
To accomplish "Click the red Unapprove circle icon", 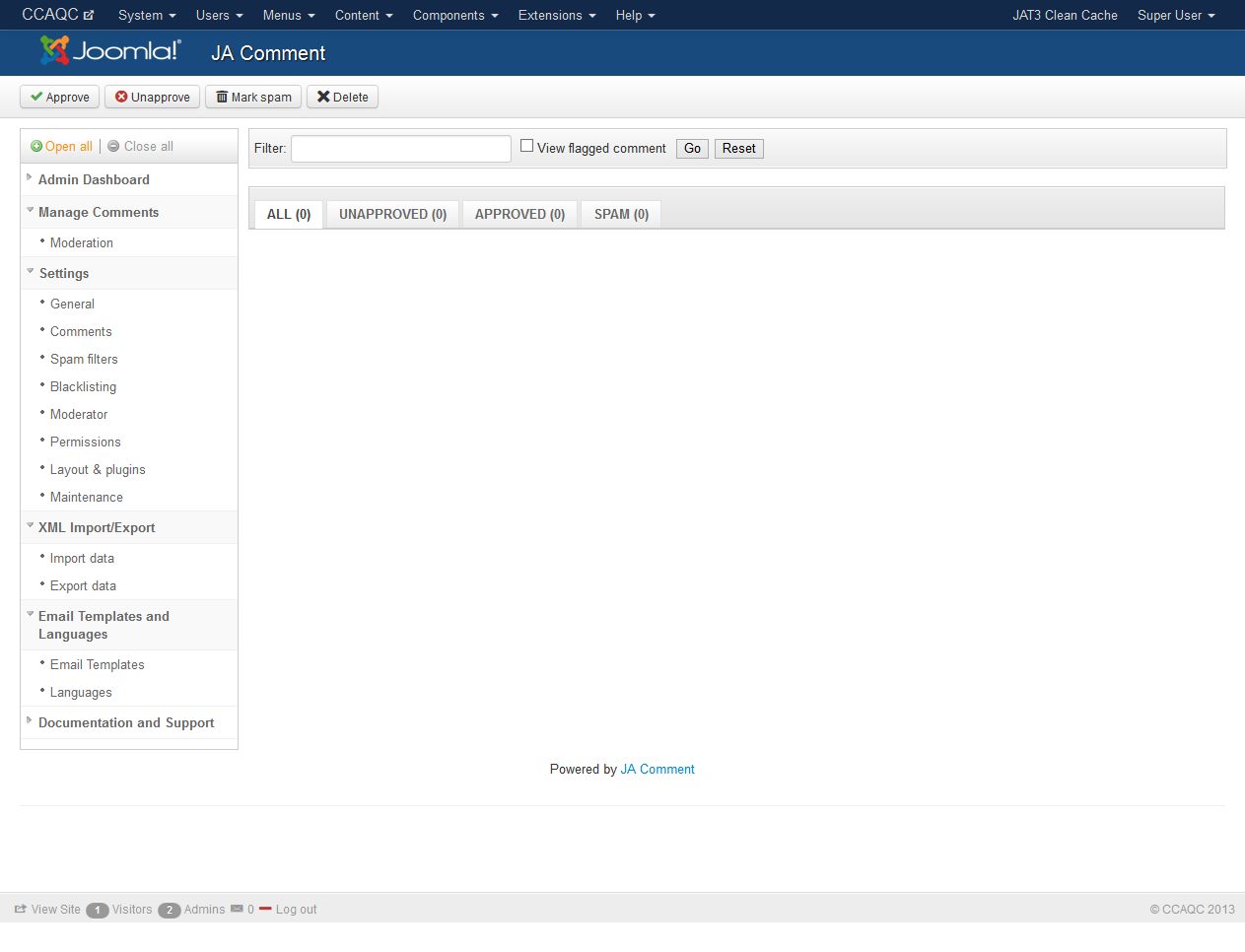I will (121, 97).
